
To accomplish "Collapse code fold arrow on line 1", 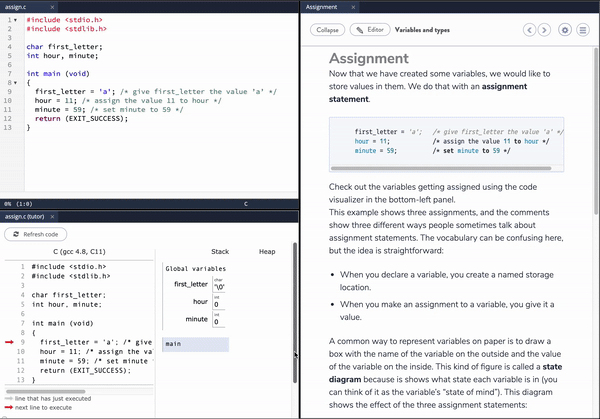I will [x=16, y=20].
